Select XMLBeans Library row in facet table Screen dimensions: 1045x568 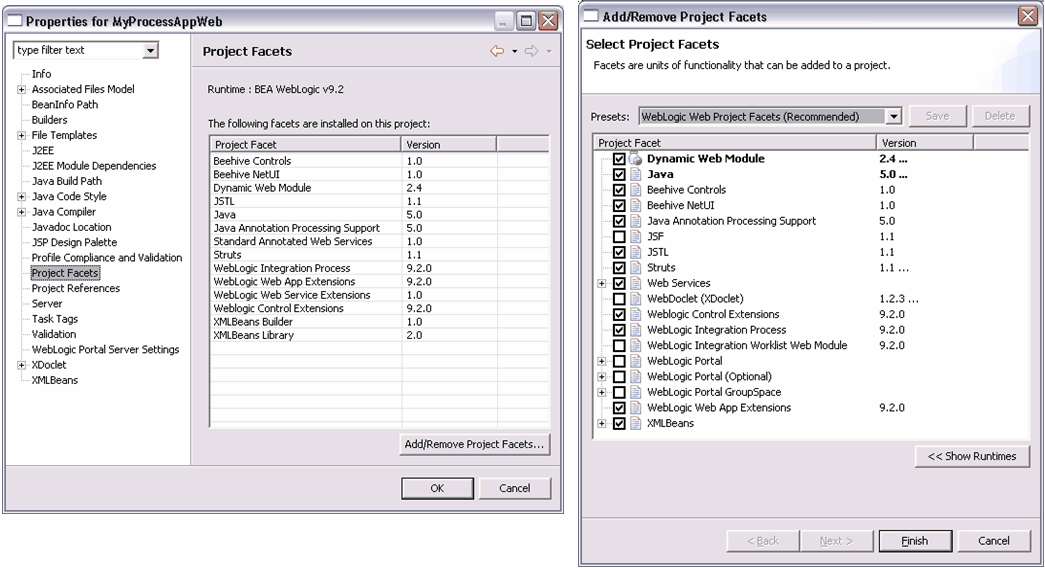379,335
